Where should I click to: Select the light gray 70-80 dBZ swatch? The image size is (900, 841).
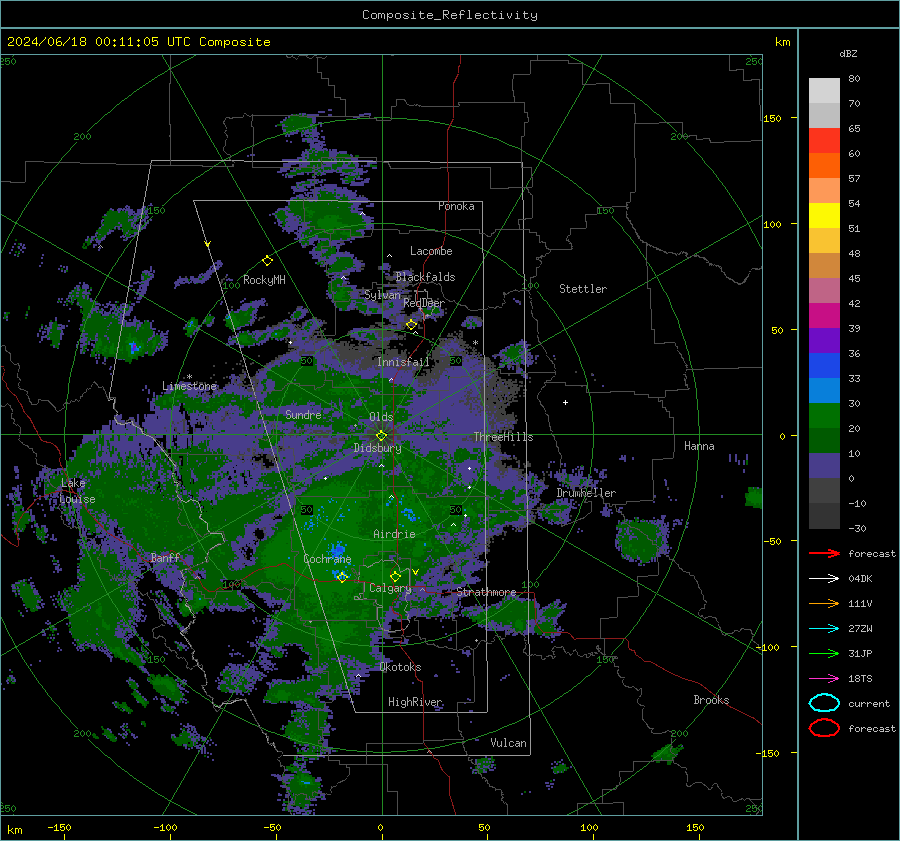click(x=824, y=91)
